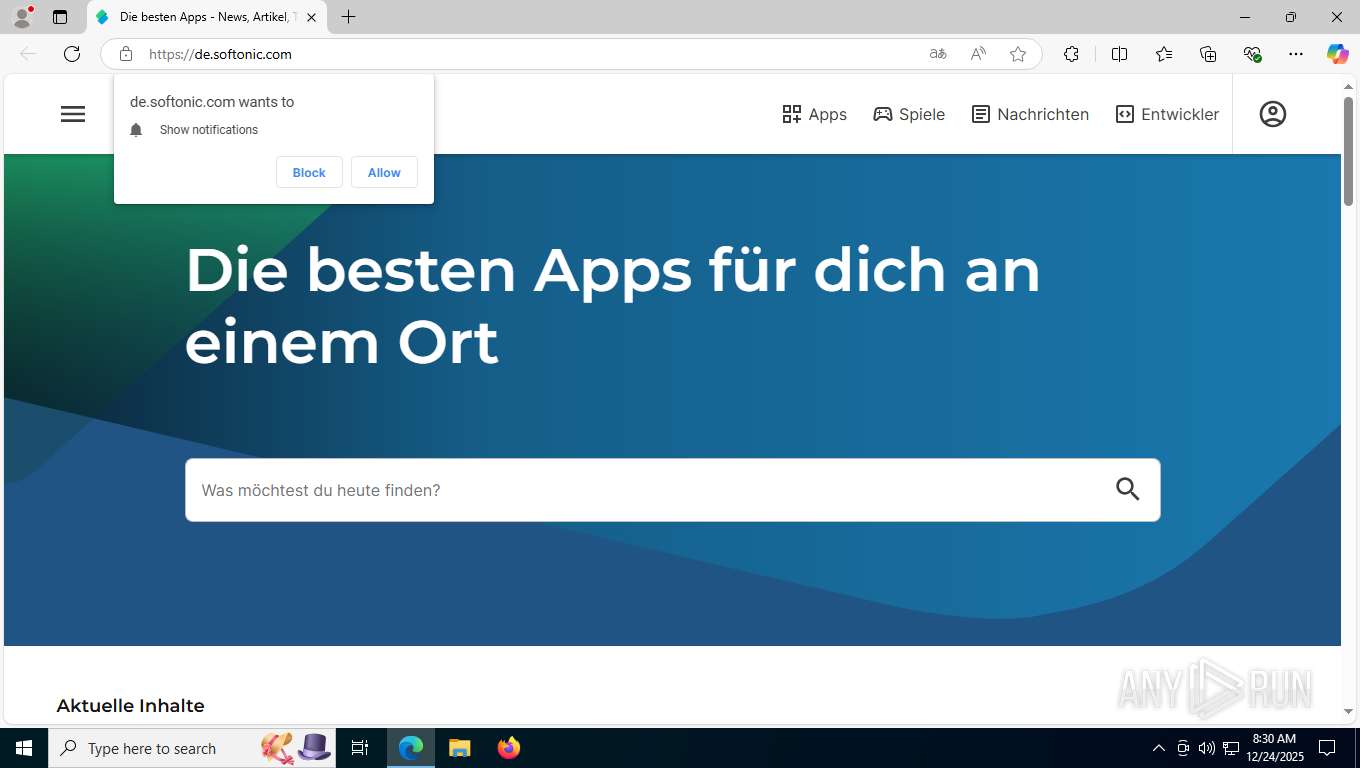The image size is (1360, 768).
Task: Open the notification center
Action: click(x=1327, y=748)
